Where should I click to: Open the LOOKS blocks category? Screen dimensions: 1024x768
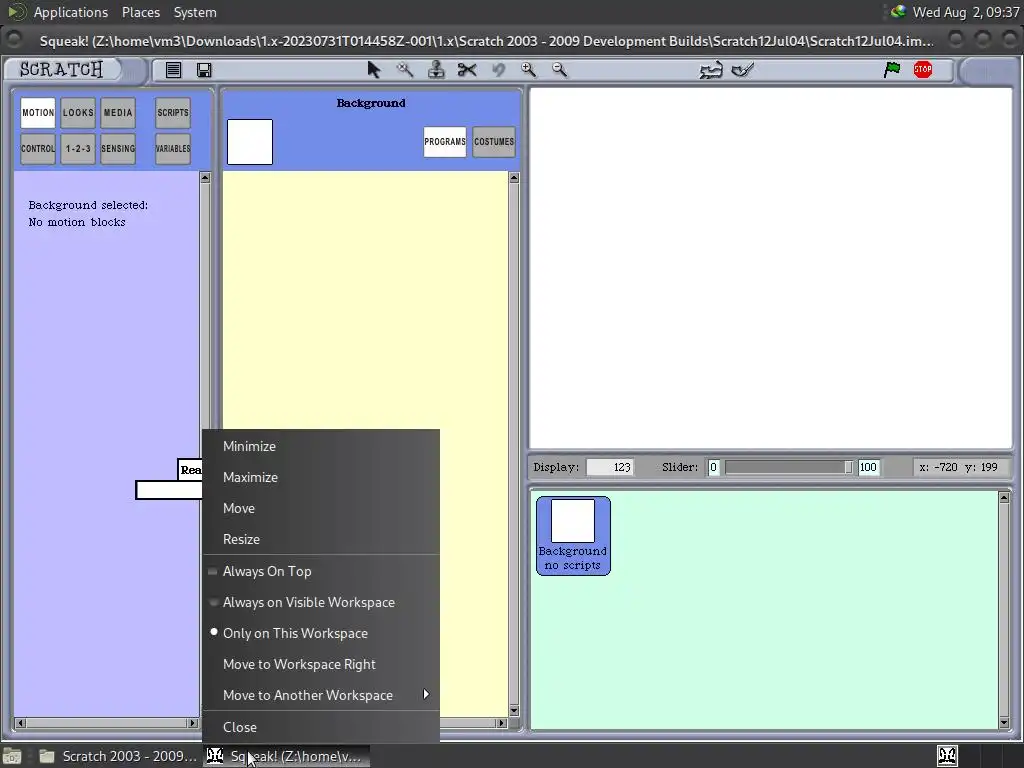click(78, 112)
